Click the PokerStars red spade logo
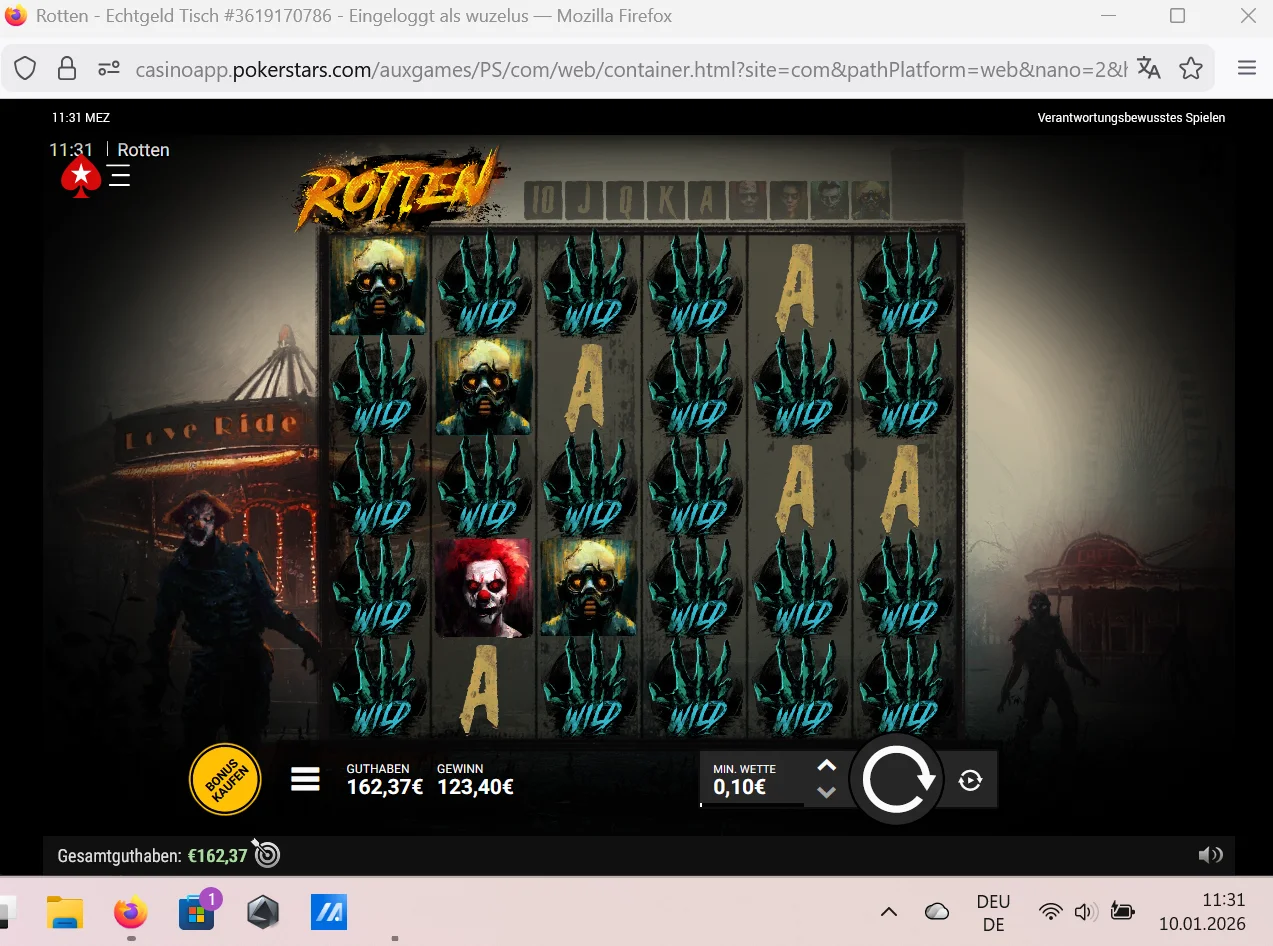Screen dimensions: 1273x946 81,177
